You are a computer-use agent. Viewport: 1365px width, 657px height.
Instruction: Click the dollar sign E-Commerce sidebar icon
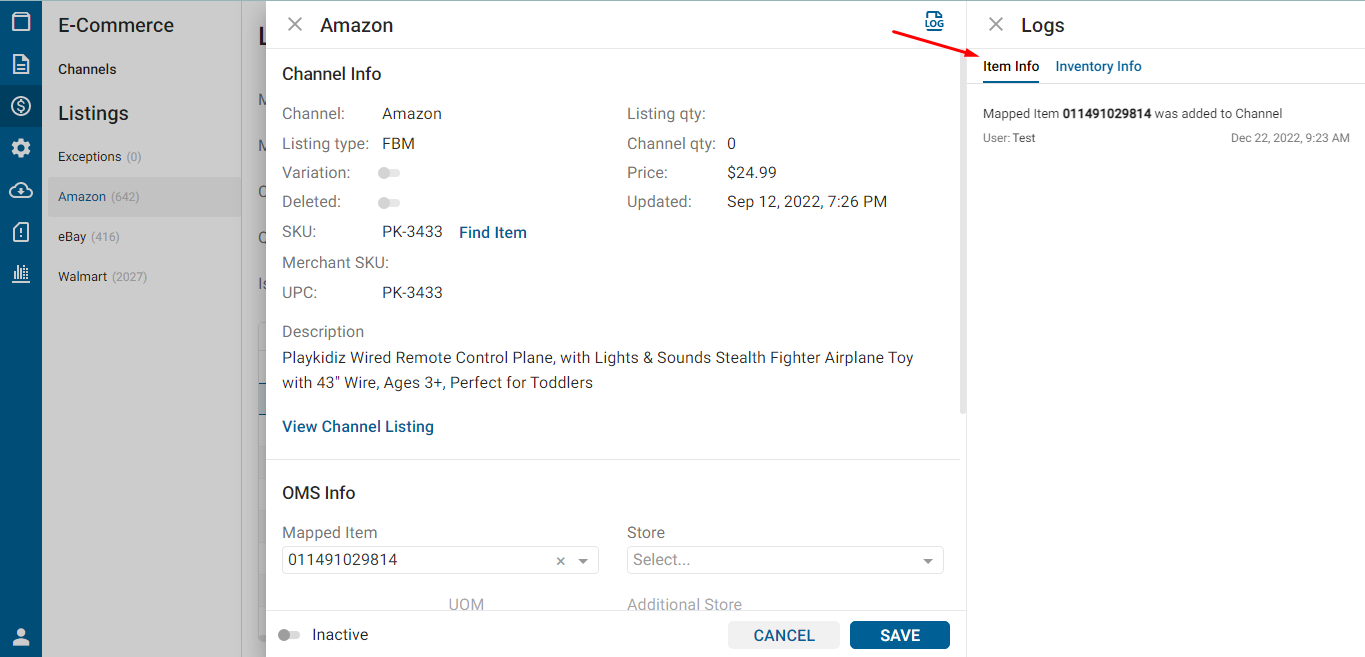point(21,106)
